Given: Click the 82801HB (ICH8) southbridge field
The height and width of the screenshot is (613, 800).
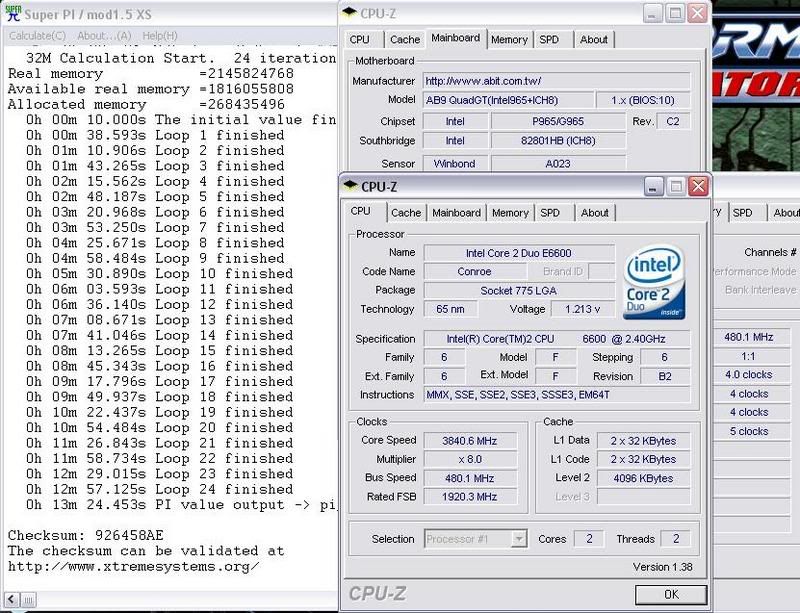Looking at the screenshot, I should [558, 140].
